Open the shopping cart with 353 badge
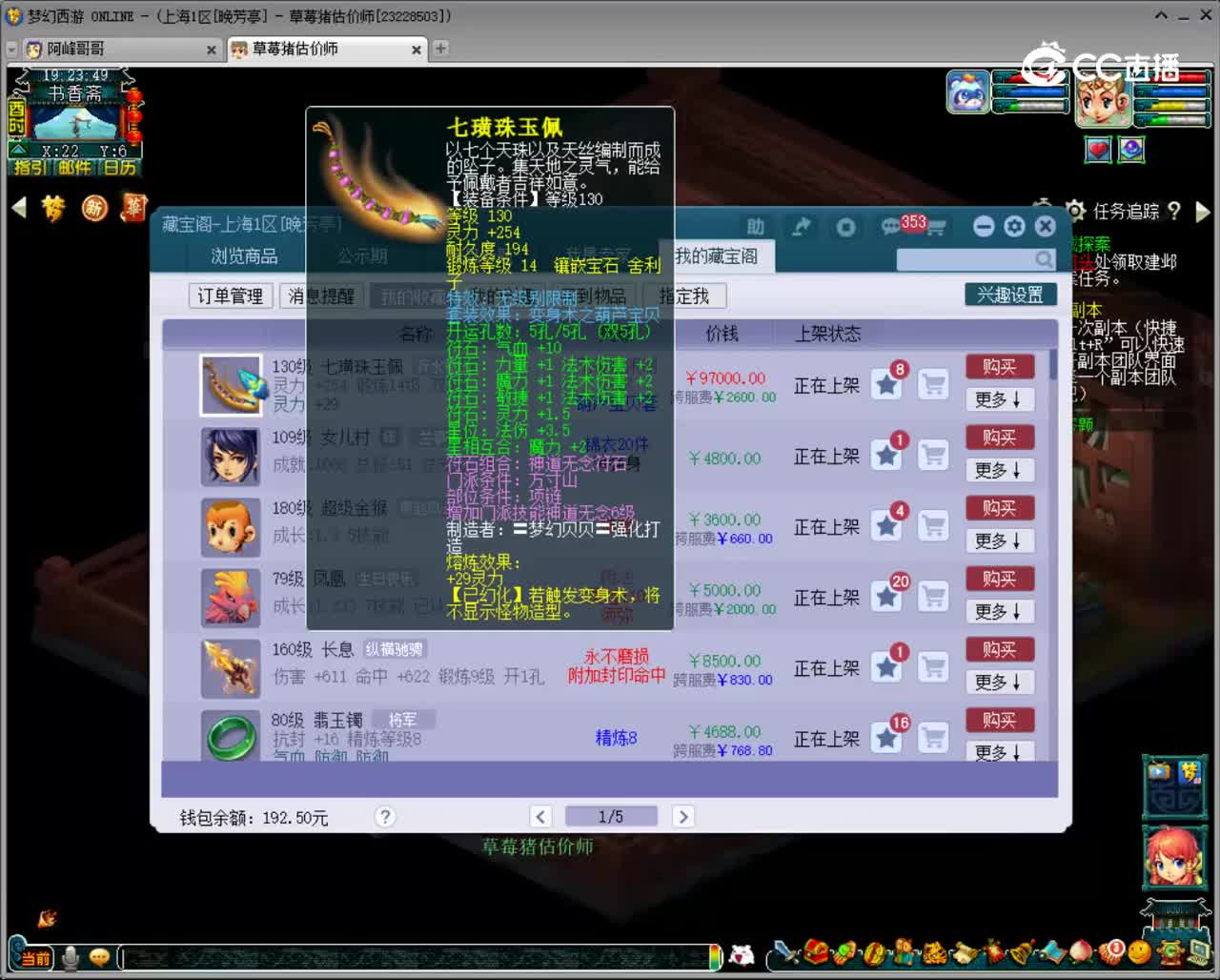This screenshot has width=1220, height=980. point(935,227)
